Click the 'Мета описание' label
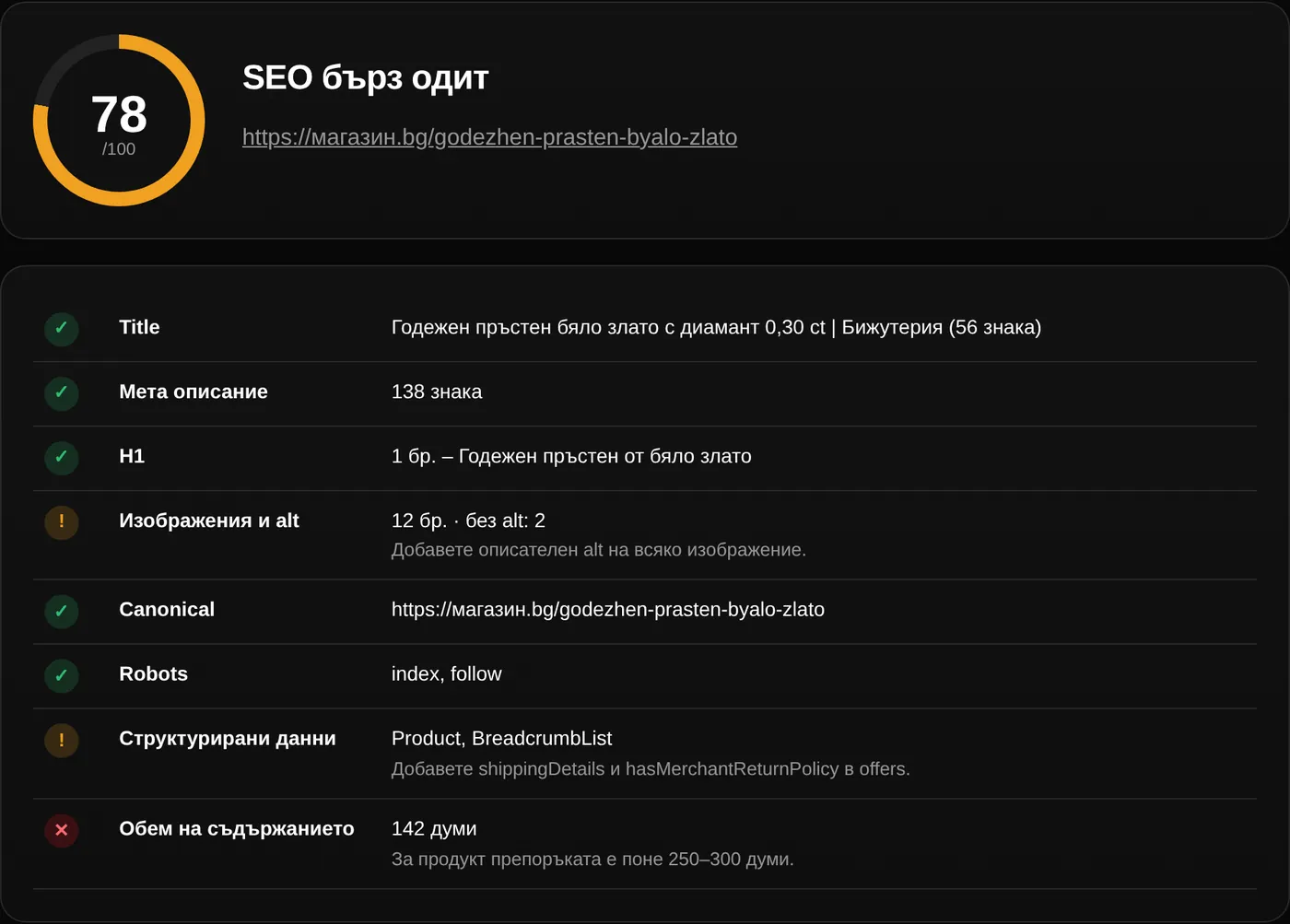 [193, 392]
